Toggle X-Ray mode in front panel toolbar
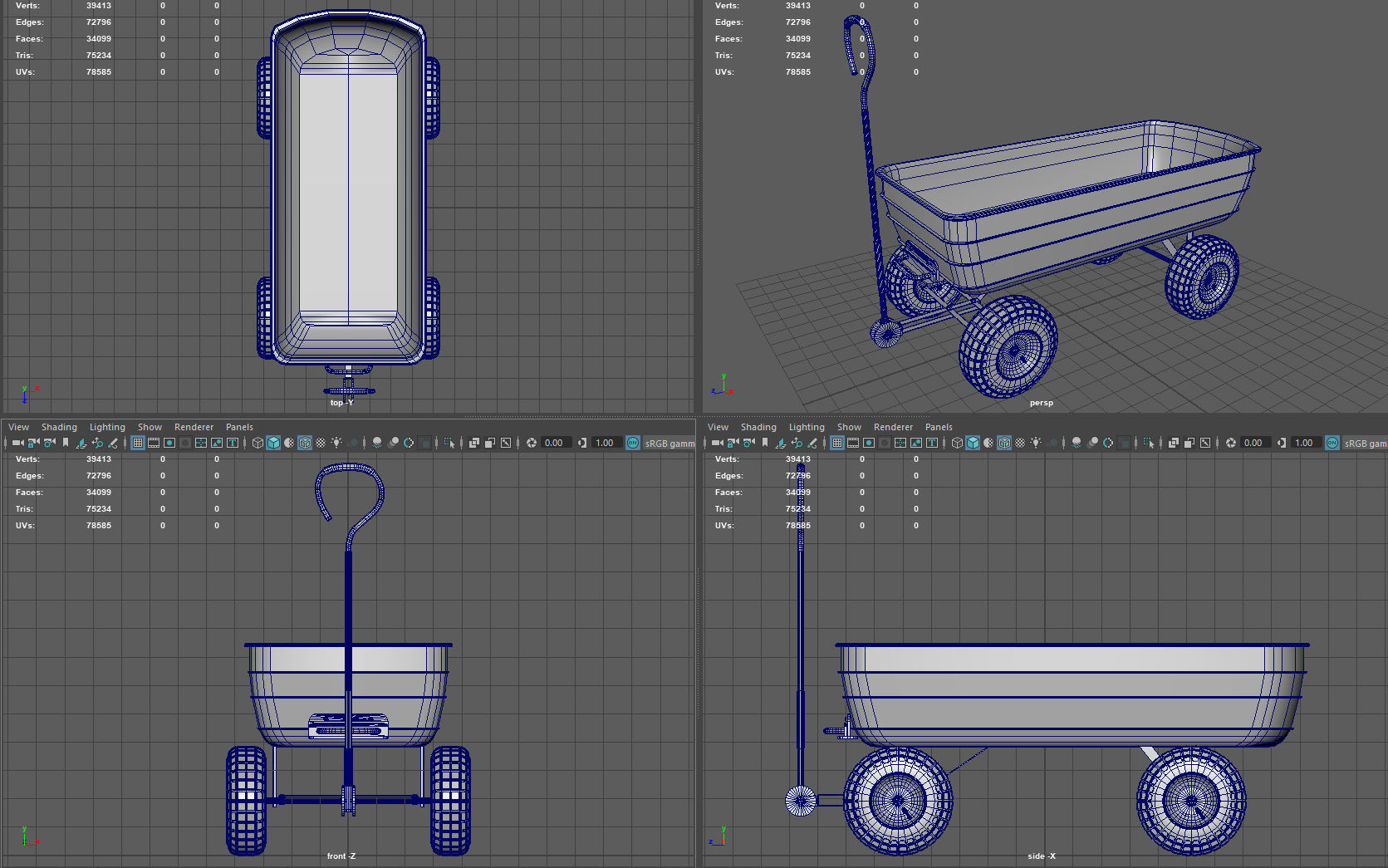The width and height of the screenshot is (1388, 868). (474, 443)
